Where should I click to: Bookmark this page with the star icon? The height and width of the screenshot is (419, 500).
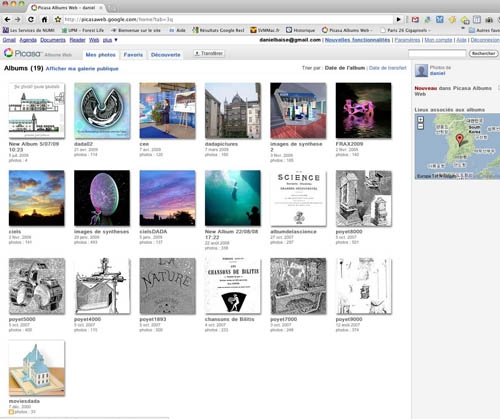(x=58, y=19)
